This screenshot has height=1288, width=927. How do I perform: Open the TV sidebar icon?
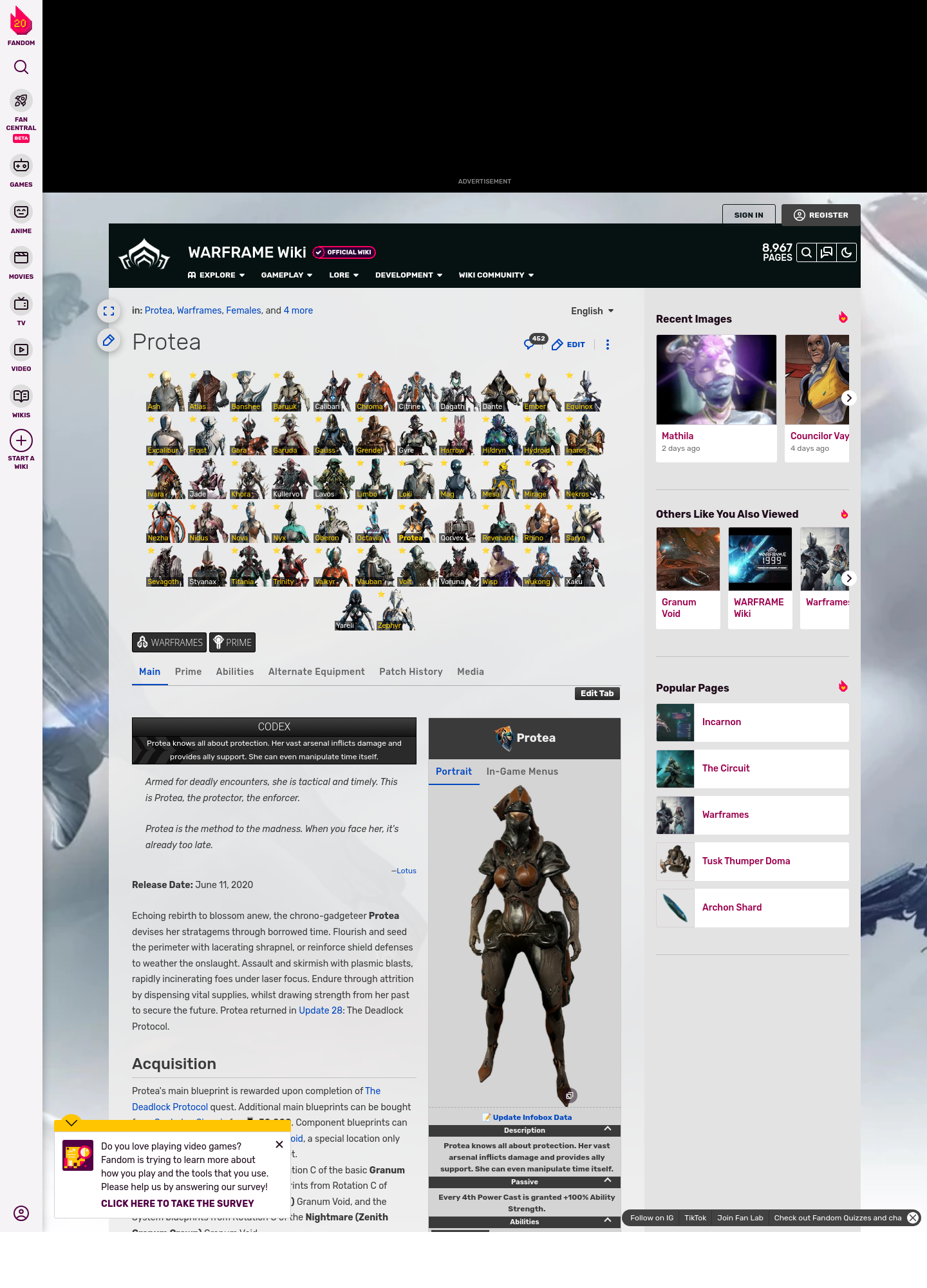point(21,304)
